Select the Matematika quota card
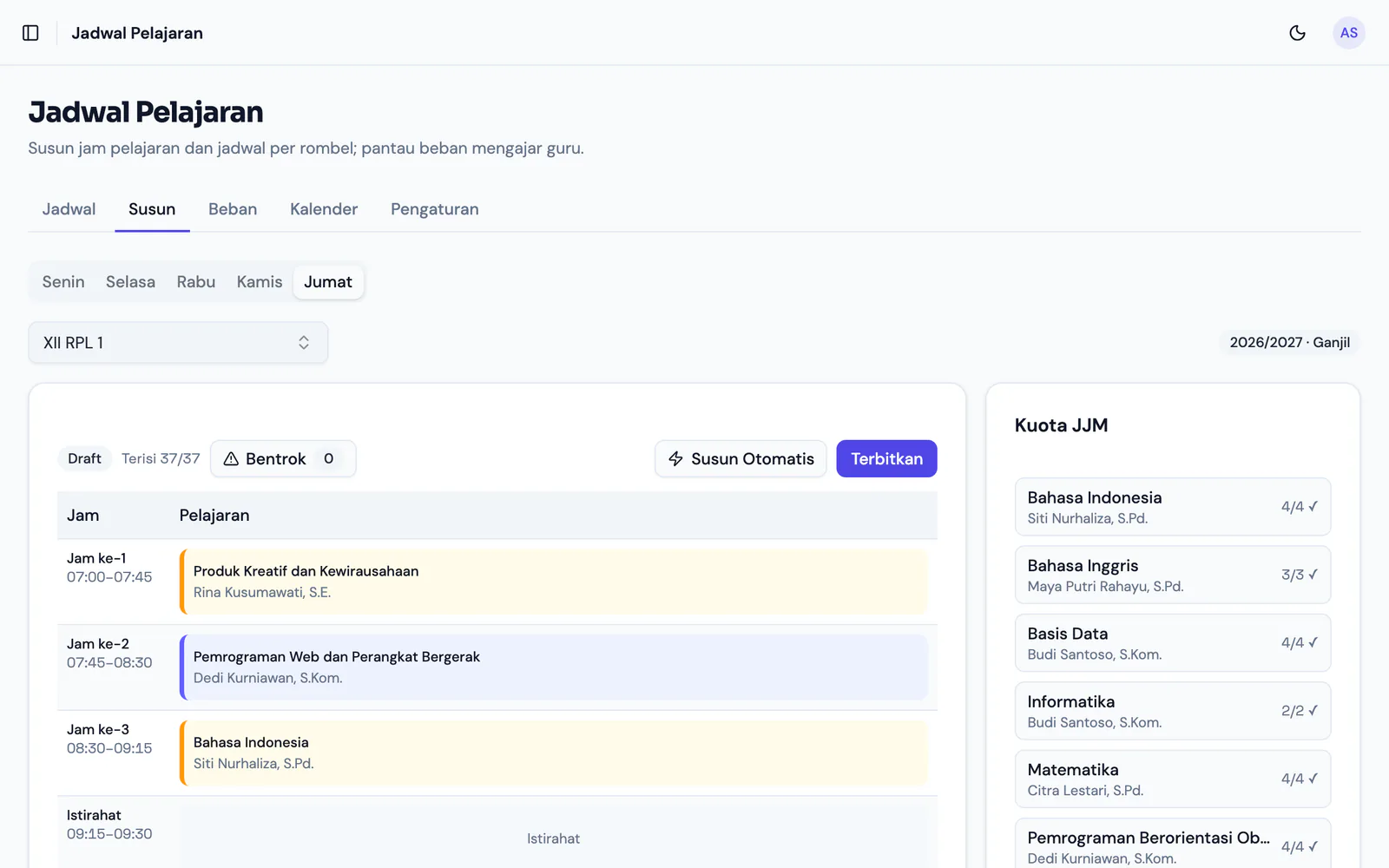Image resolution: width=1389 pixels, height=868 pixels. click(x=1173, y=779)
